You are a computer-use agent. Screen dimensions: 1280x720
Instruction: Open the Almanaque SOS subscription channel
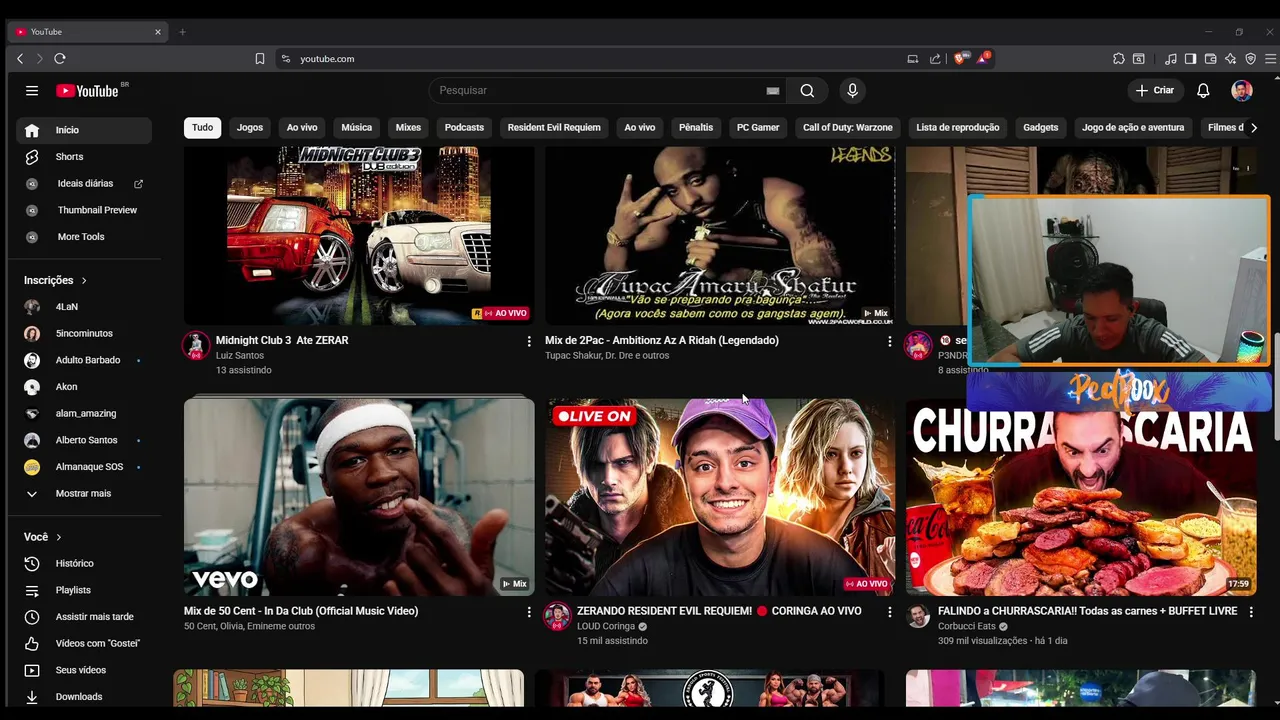pos(84,467)
